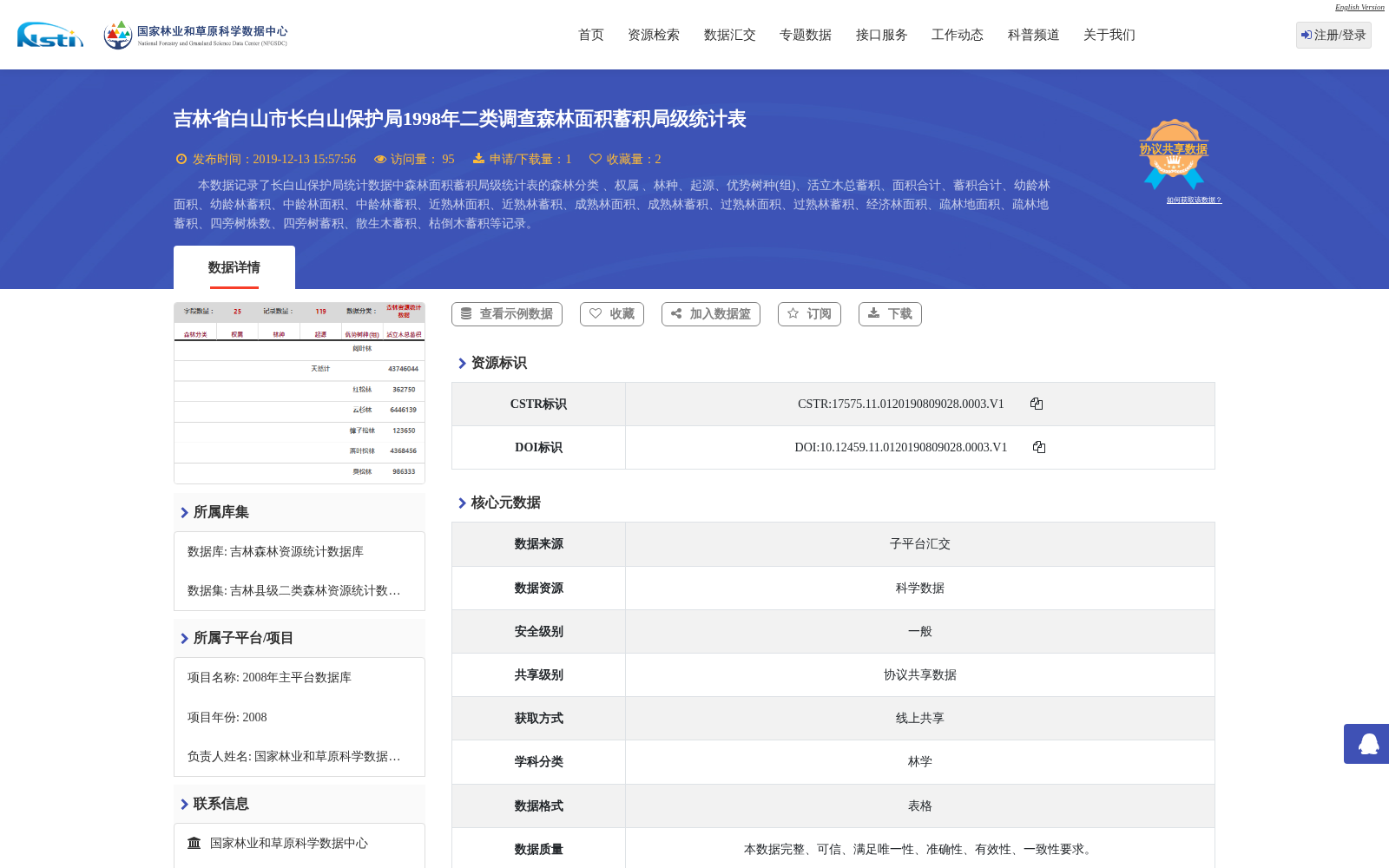Open the 工作动态 menu item
Screen dimensions: 1389x868
pyautogui.click(x=958, y=35)
